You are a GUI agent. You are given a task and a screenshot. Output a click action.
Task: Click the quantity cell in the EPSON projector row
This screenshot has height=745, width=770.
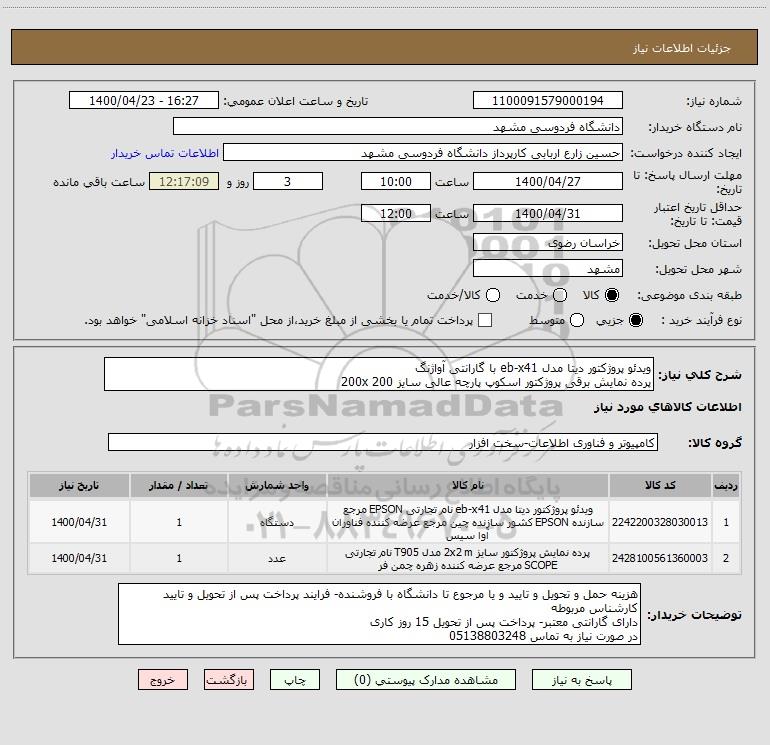[179, 522]
